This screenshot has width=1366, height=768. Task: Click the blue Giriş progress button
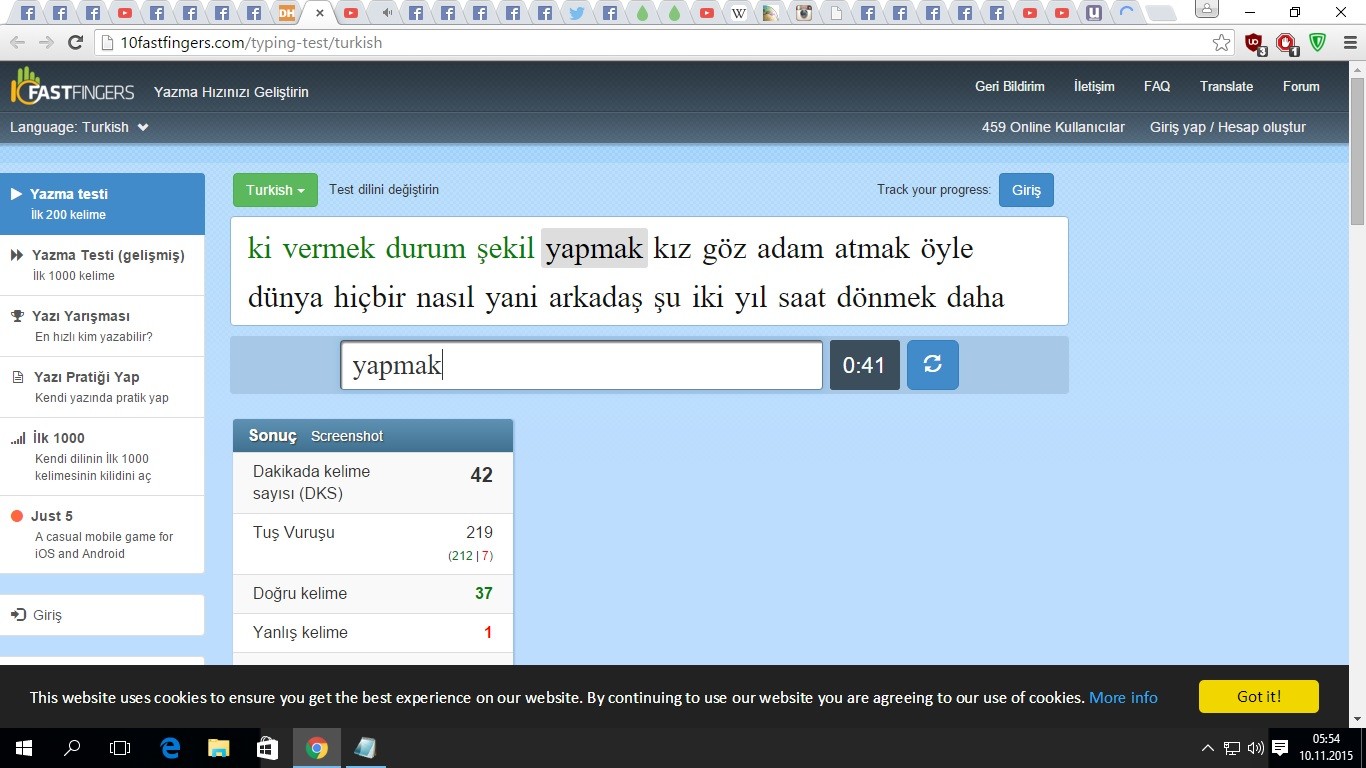(1026, 190)
